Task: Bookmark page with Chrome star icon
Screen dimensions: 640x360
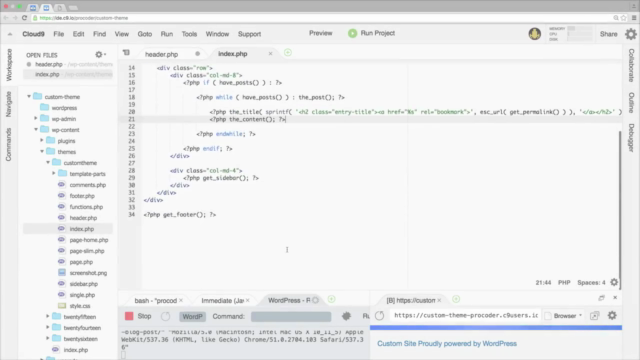Action: (624, 18)
